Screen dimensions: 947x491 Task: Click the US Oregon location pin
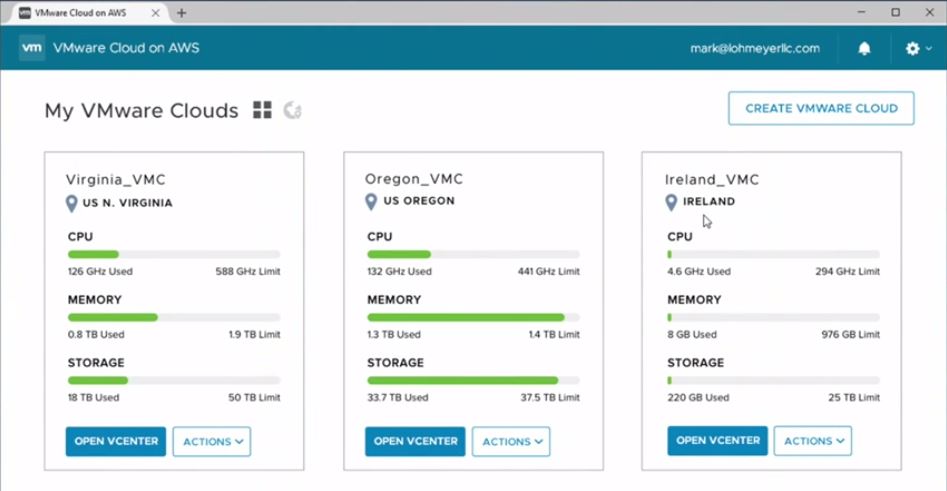click(371, 202)
